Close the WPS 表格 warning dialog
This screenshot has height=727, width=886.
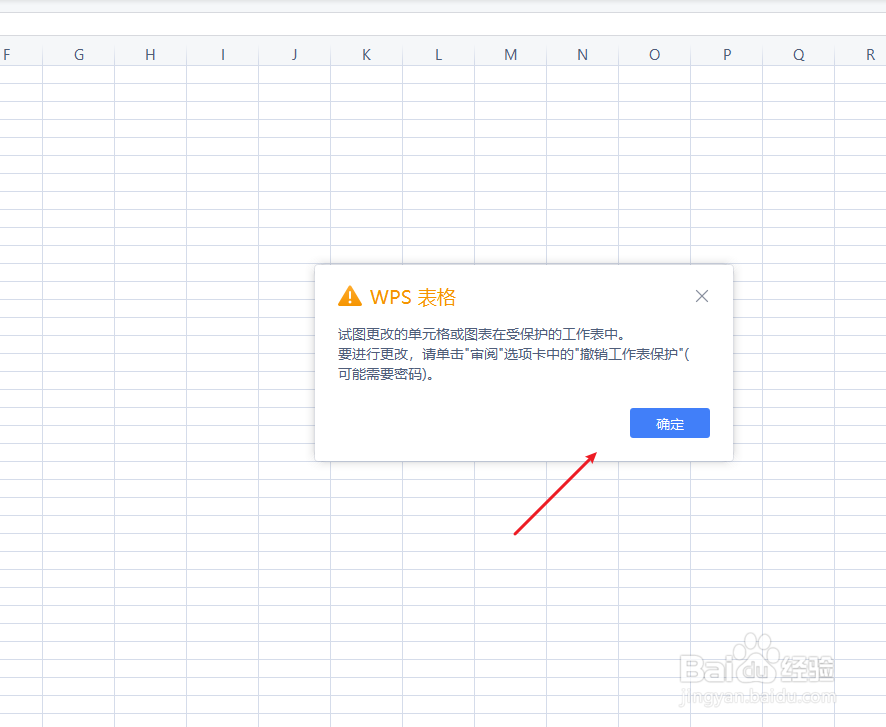click(x=702, y=296)
